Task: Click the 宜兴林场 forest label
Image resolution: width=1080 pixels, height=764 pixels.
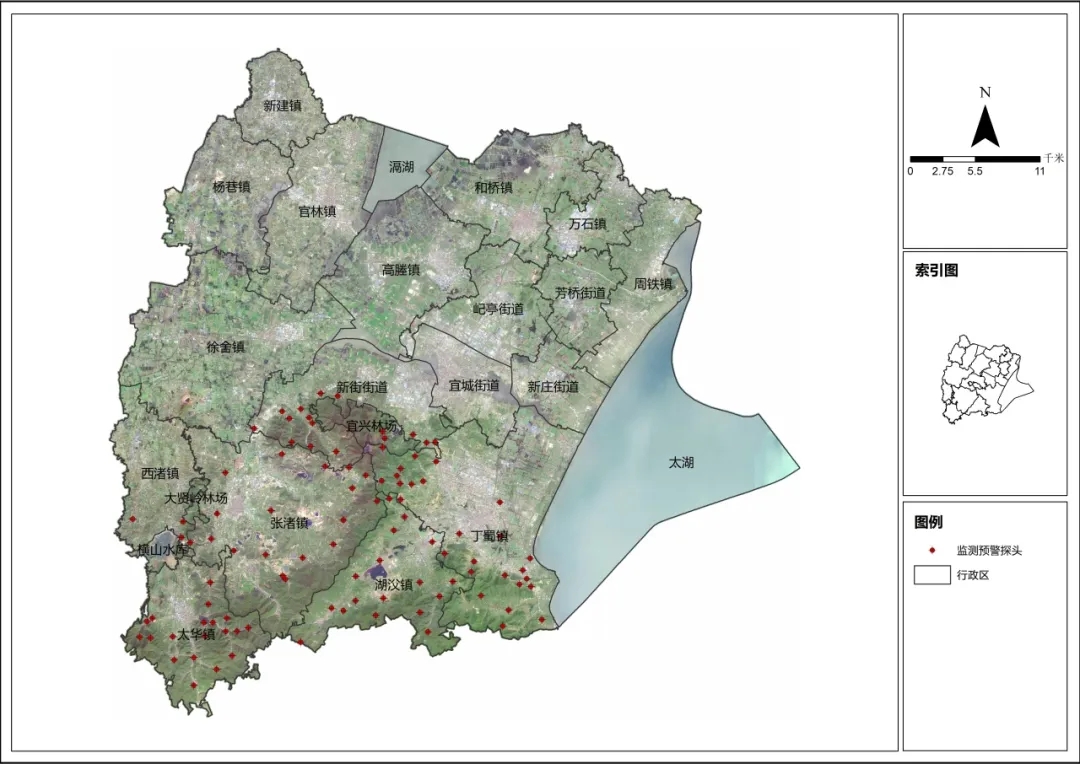Action: click(x=371, y=426)
